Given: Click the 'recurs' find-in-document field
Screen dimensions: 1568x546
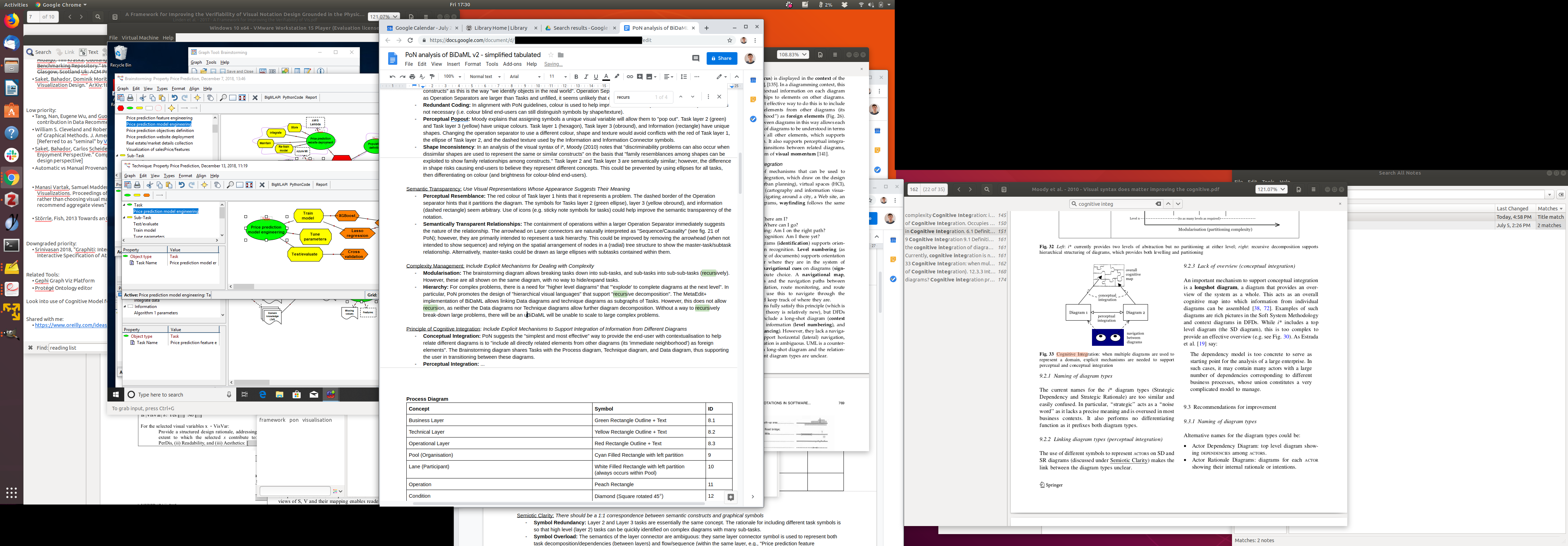Looking at the screenshot, I should pos(633,97).
